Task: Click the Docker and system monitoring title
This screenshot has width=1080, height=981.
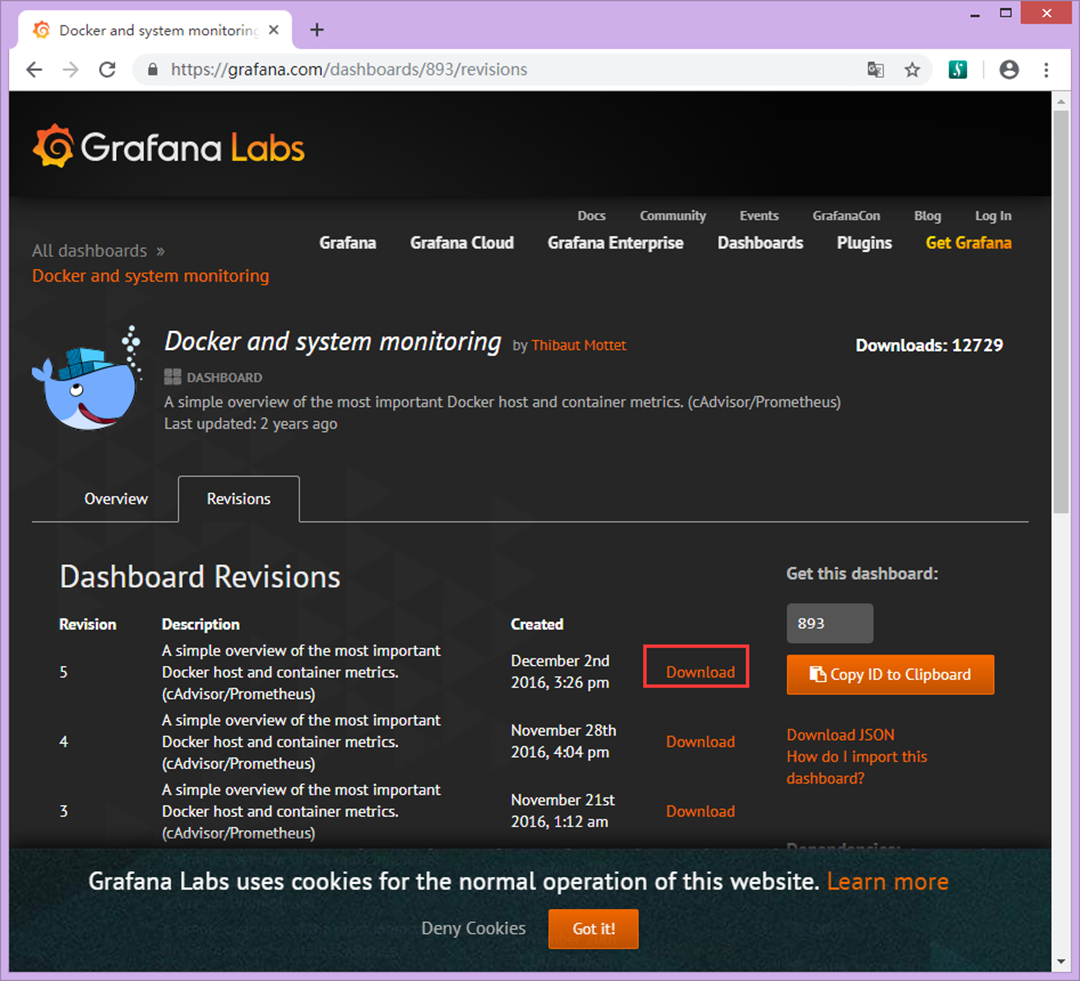Action: (333, 342)
